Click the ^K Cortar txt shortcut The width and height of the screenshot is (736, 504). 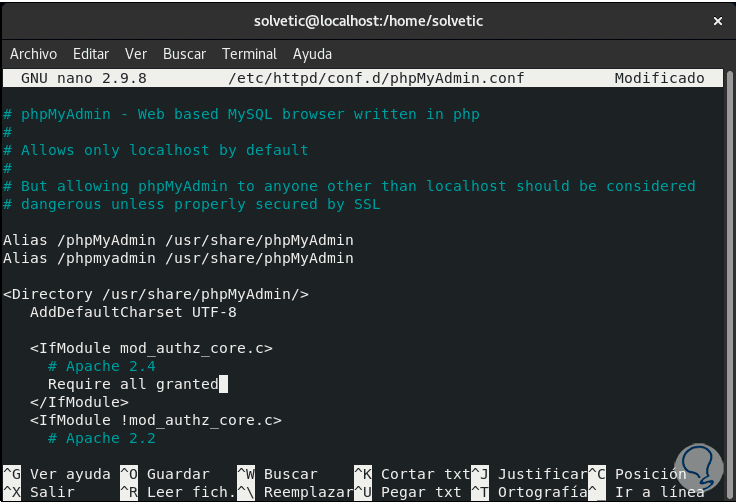411,474
